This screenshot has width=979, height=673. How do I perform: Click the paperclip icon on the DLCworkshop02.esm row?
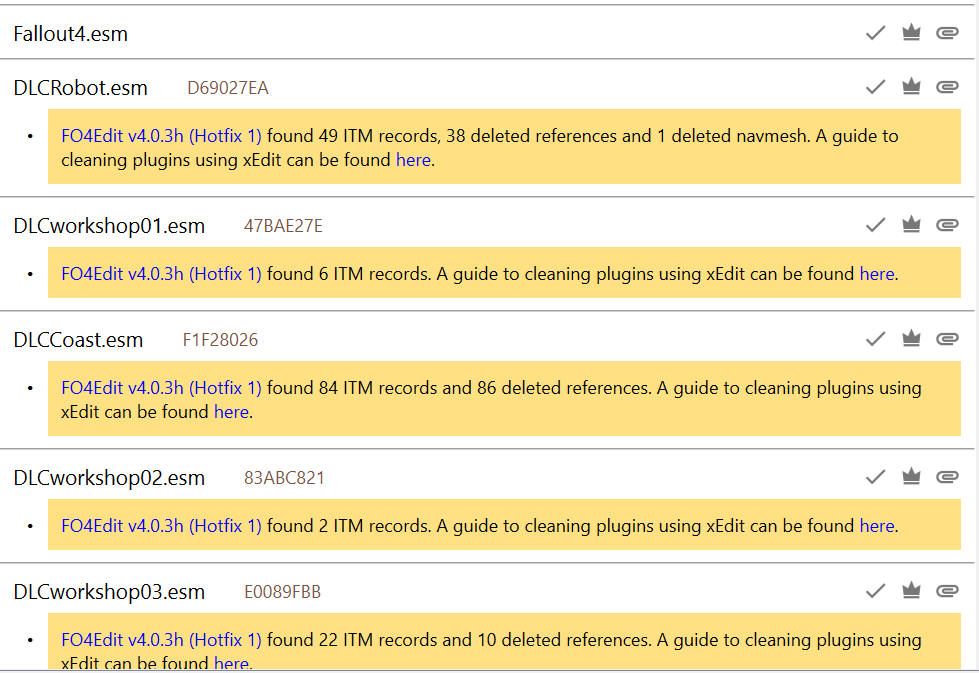[x=947, y=477]
